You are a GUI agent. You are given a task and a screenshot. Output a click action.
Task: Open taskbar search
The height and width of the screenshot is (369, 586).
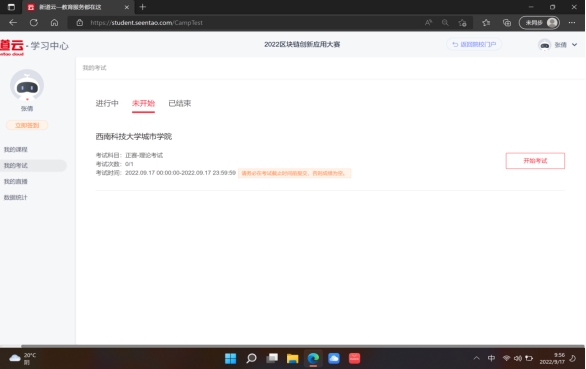[252, 359]
